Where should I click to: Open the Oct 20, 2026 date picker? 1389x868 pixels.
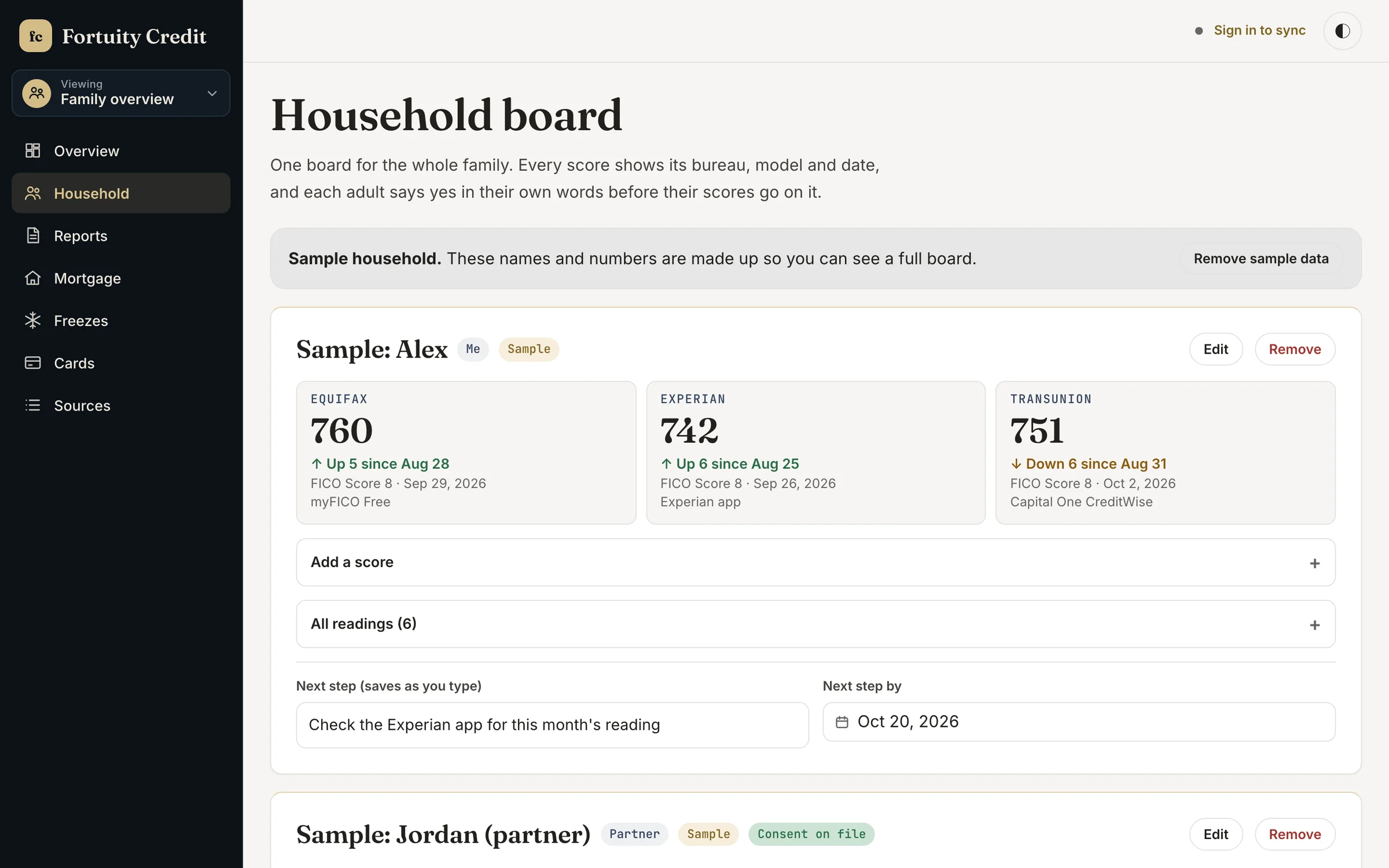(1079, 722)
